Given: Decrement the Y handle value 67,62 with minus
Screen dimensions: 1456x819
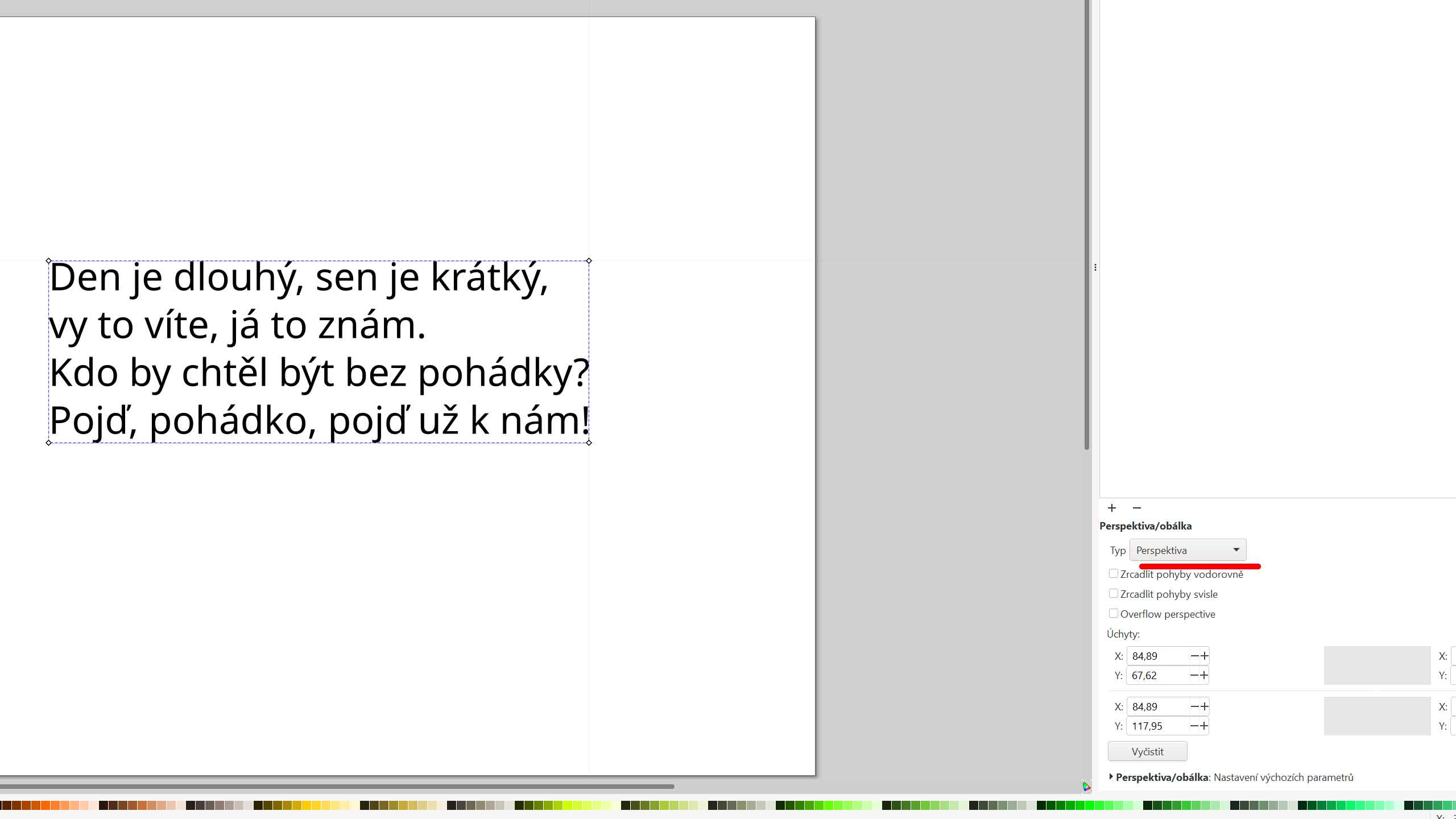Looking at the screenshot, I should tap(1193, 675).
